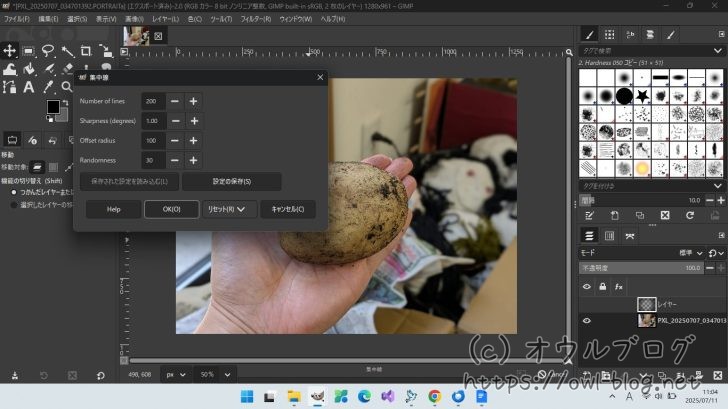728x409 pixels.
Task: Select the Text tool
Action: [x=29, y=87]
